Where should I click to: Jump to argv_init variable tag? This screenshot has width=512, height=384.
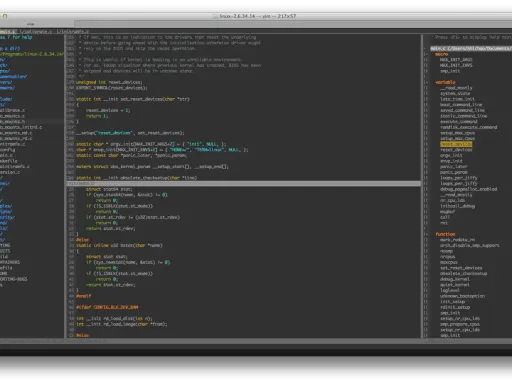451,155
